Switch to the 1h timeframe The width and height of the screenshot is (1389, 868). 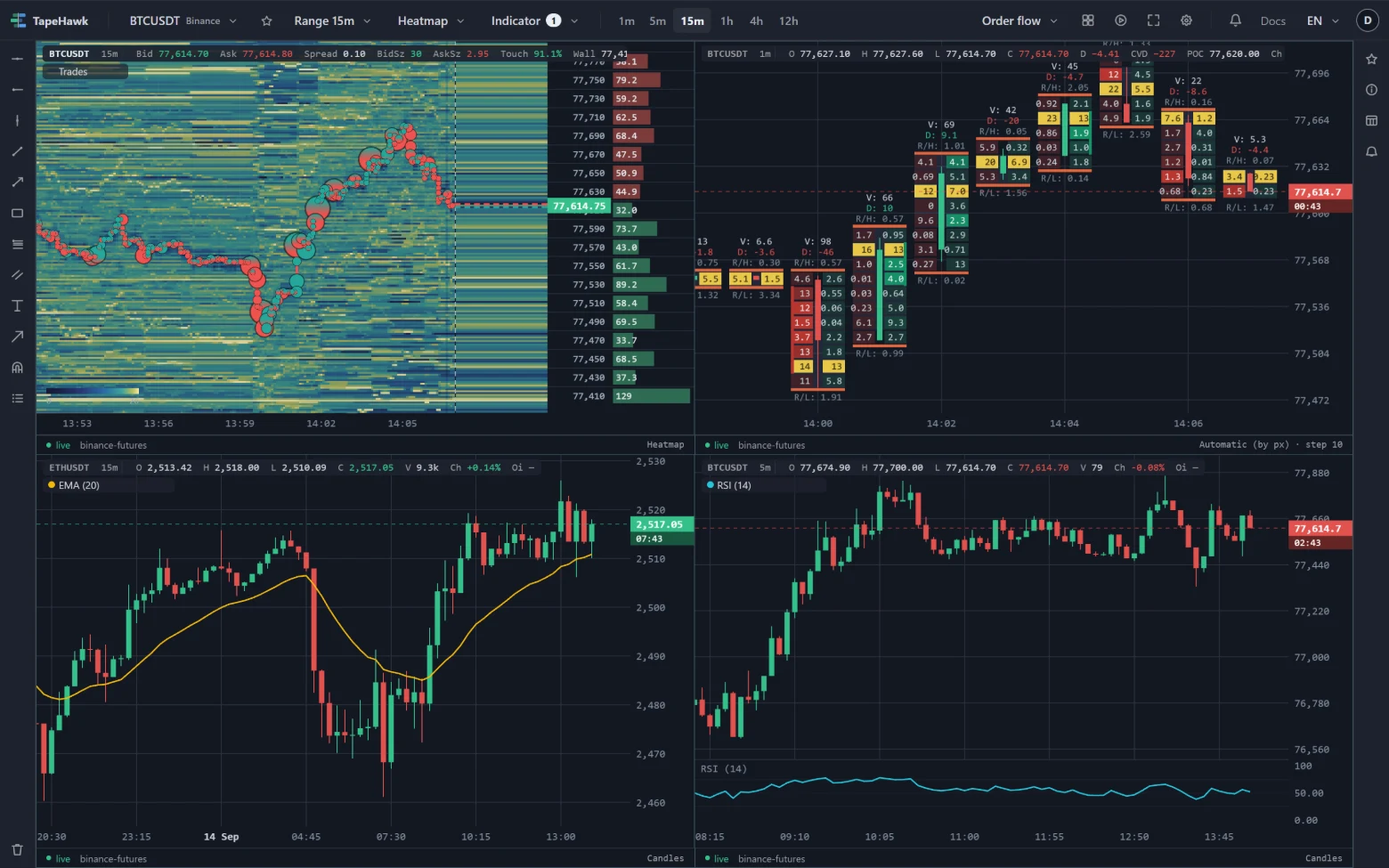point(727,20)
